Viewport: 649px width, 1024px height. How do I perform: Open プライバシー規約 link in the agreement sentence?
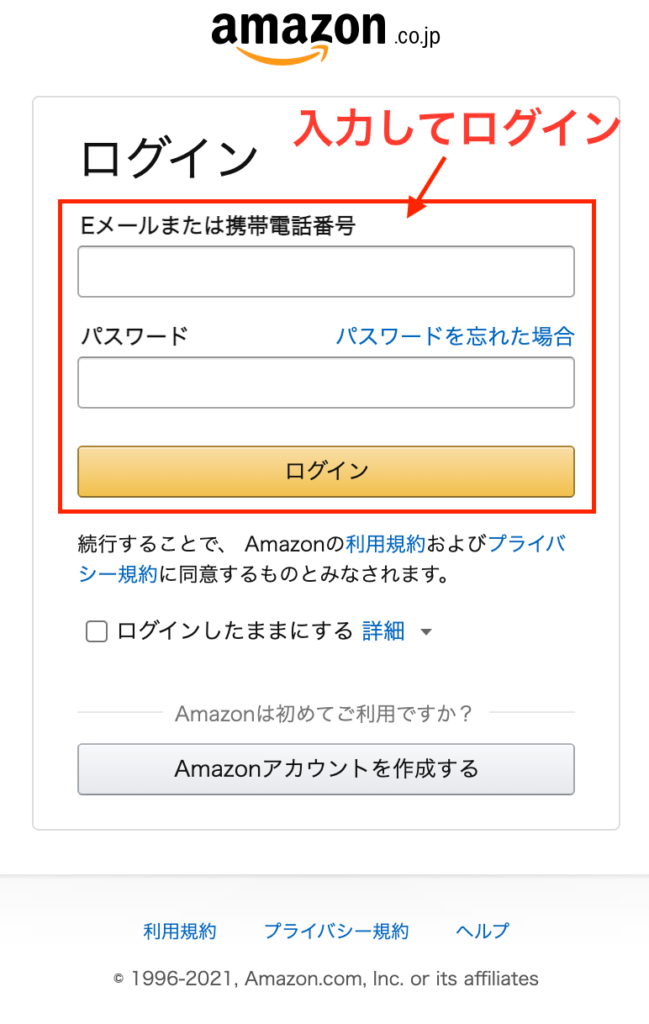point(530,545)
